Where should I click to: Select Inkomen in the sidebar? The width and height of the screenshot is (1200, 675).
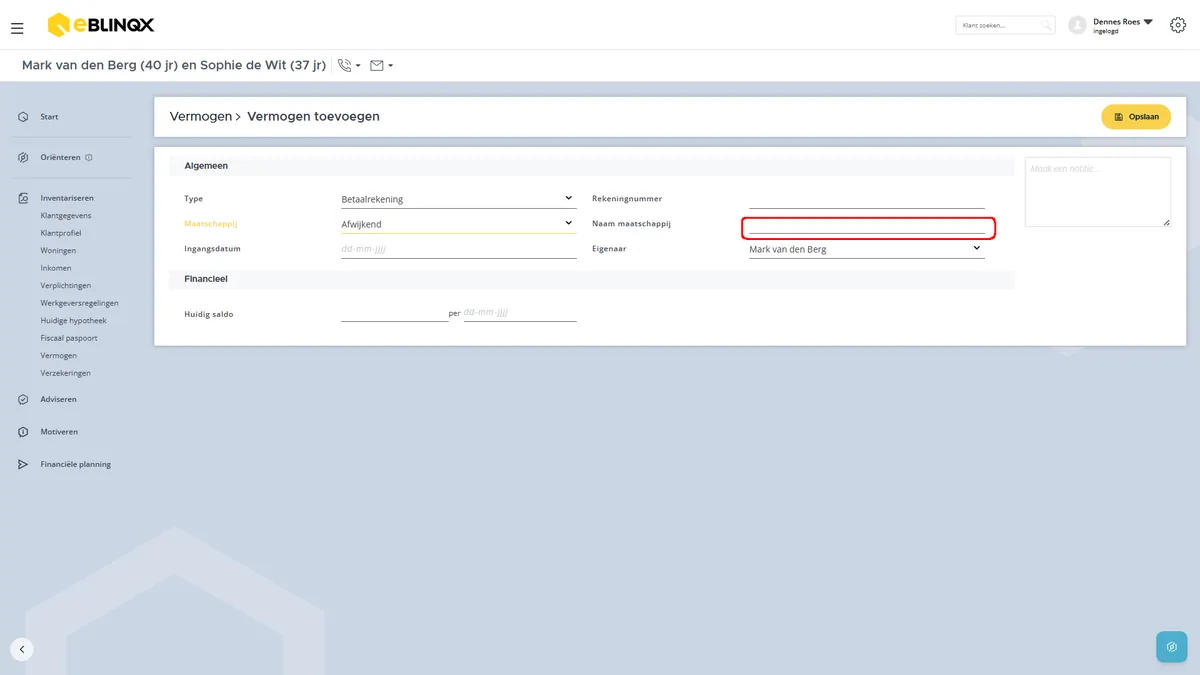coord(56,268)
